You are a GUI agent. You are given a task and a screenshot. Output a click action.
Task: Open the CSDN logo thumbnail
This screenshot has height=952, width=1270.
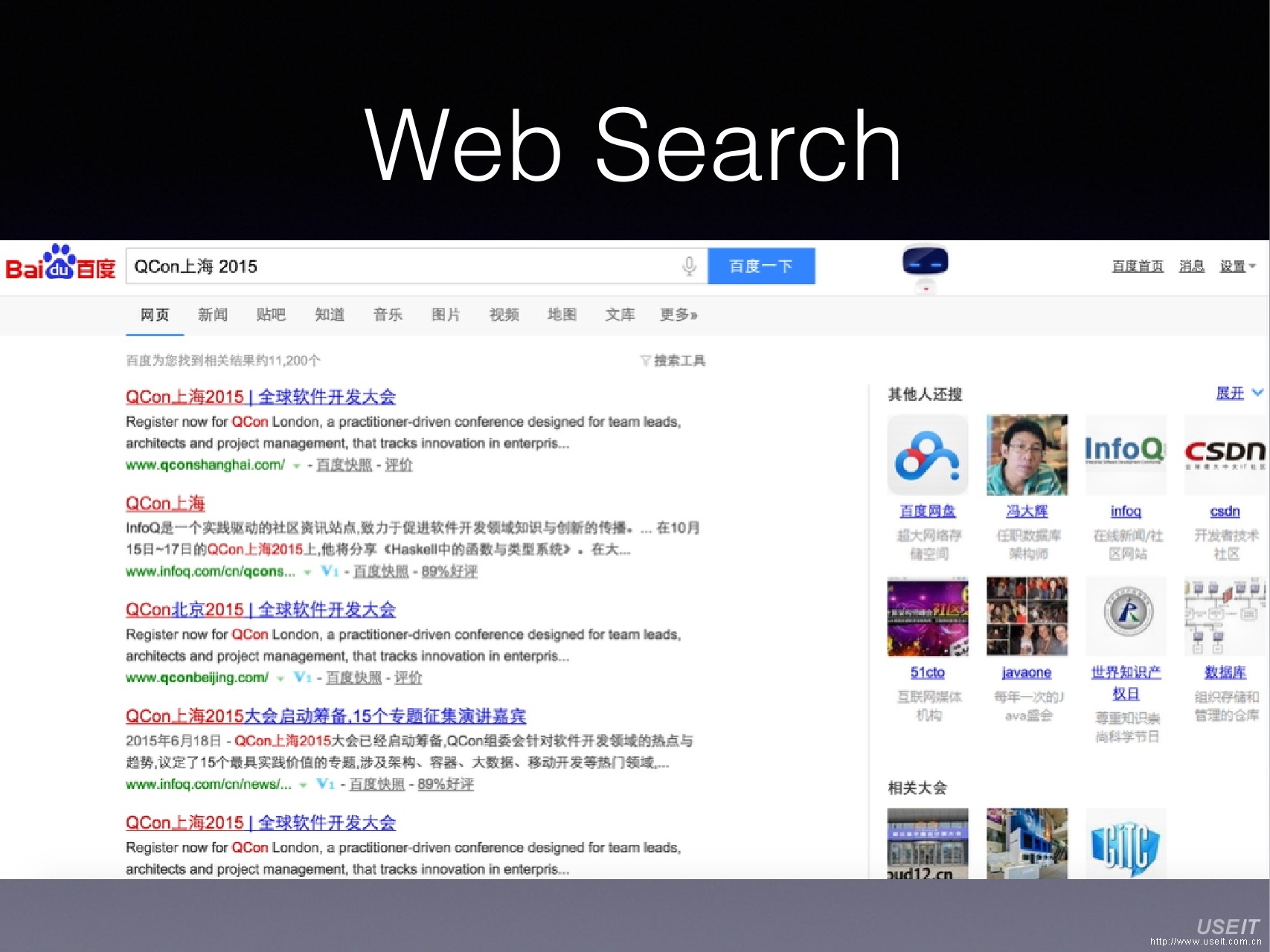1225,455
